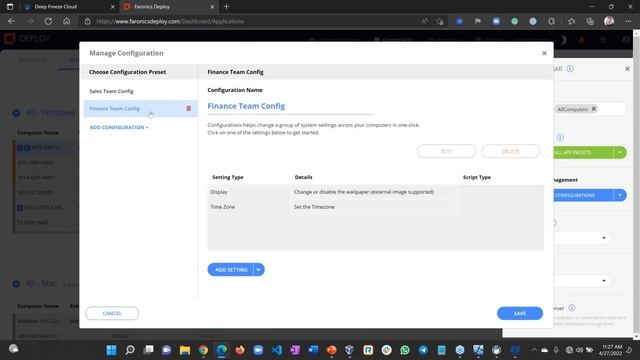
Task: Open the browser Collections icon
Action: pyautogui.click(x=590, y=21)
